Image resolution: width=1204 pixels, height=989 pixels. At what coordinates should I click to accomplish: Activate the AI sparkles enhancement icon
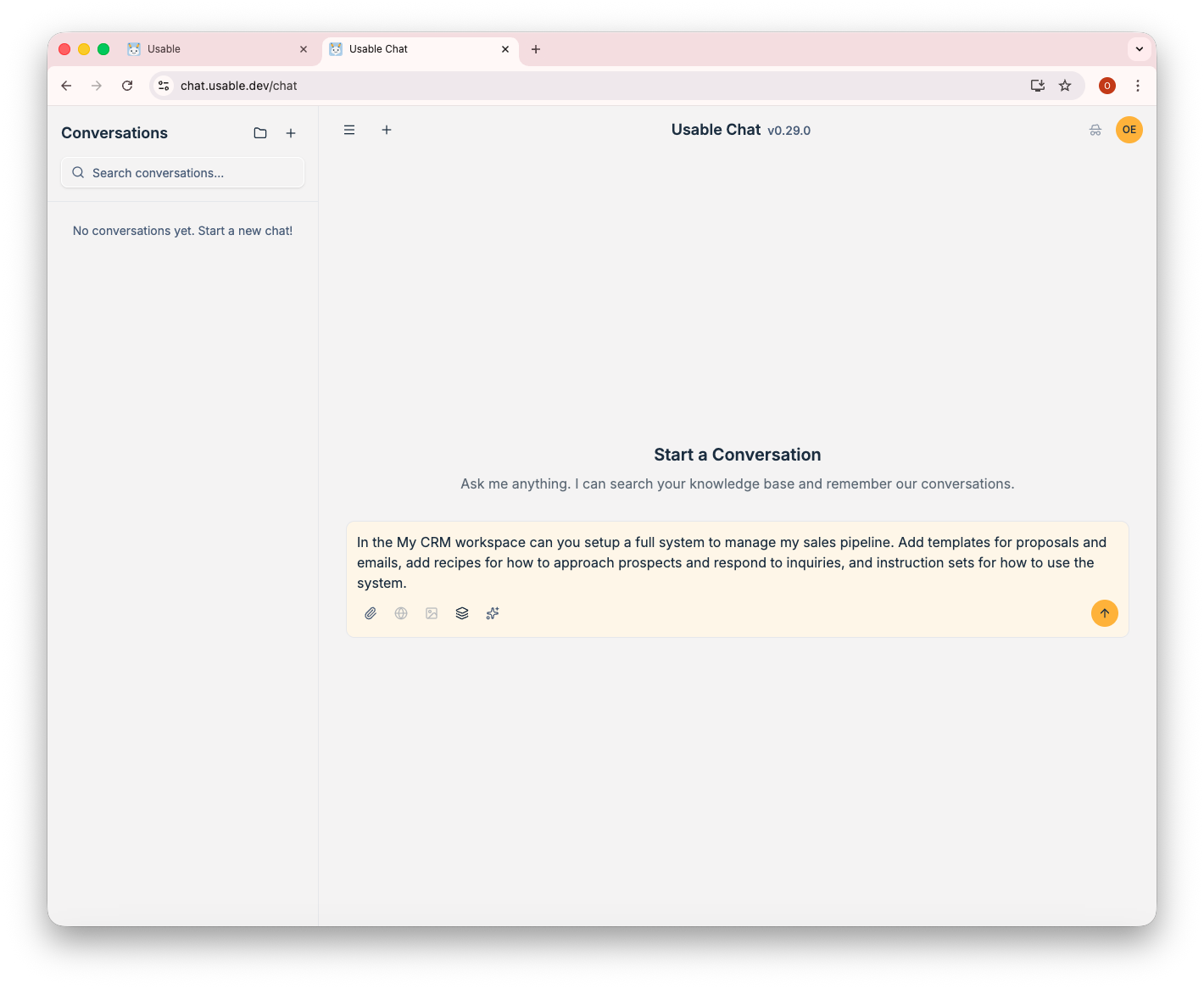click(493, 613)
